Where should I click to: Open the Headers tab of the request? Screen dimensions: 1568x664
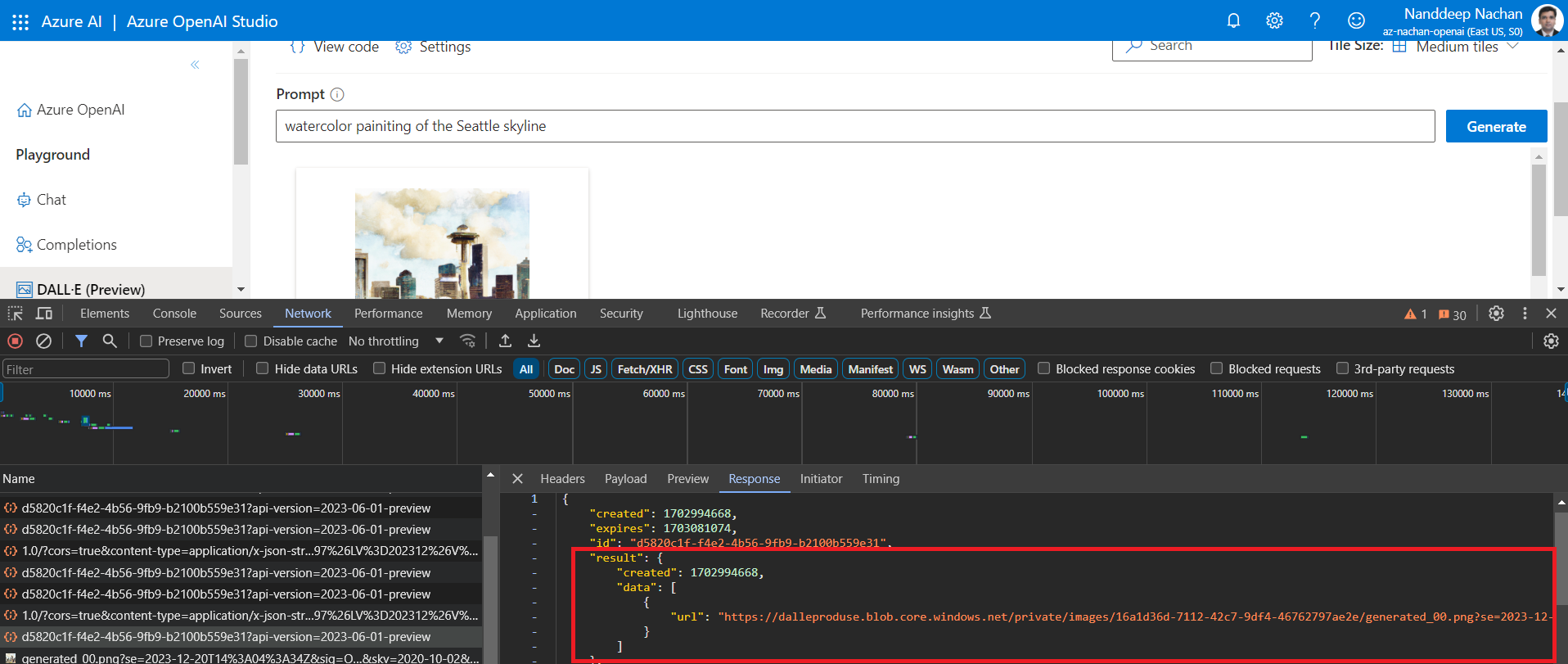562,479
